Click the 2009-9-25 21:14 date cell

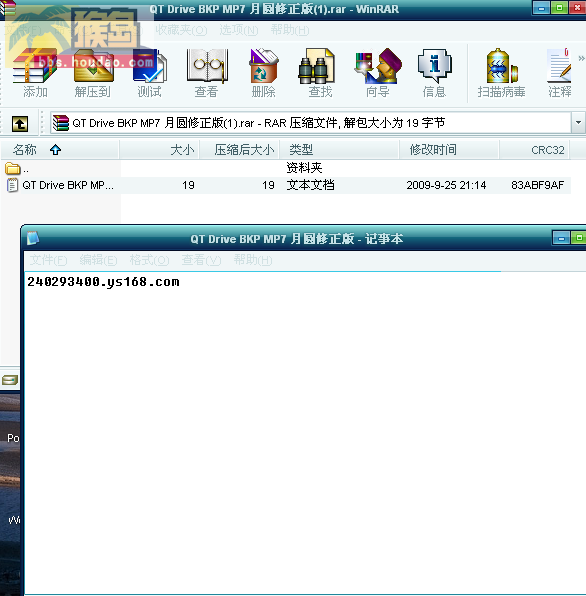[x=446, y=185]
